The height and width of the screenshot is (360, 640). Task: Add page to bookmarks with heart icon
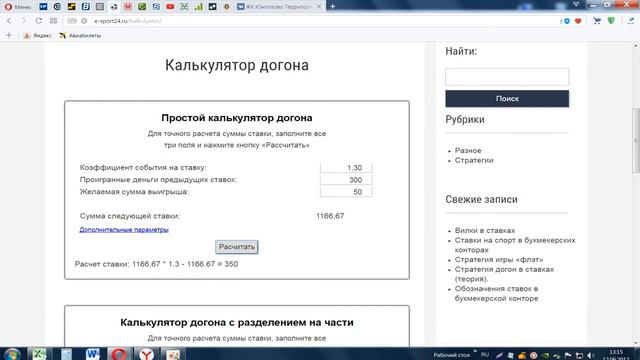[578, 21]
